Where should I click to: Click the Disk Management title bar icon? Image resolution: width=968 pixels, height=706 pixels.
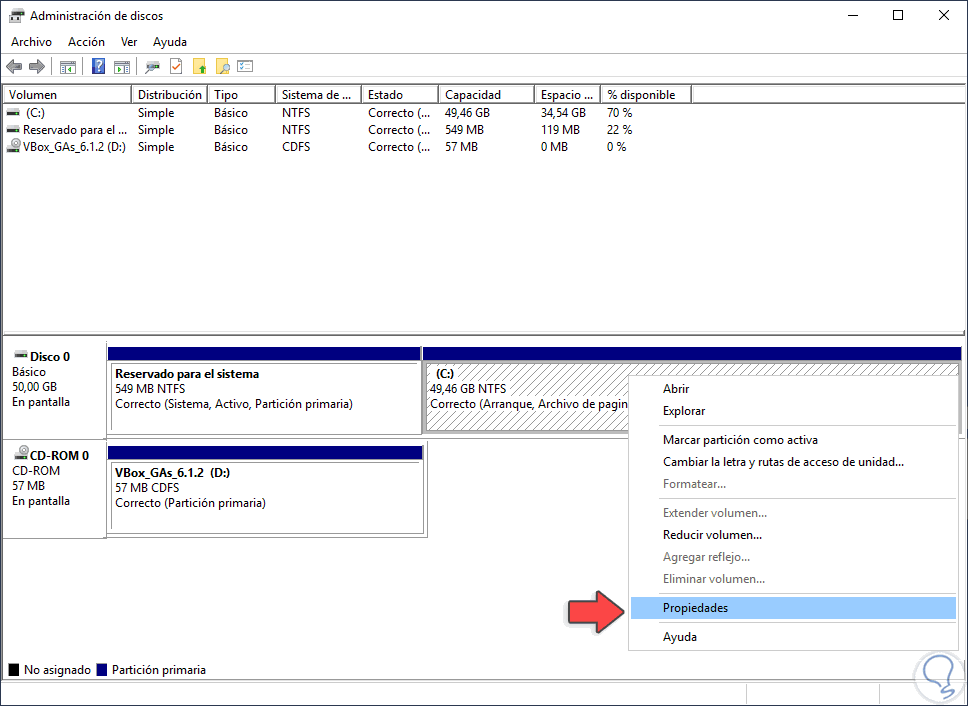[x=16, y=15]
